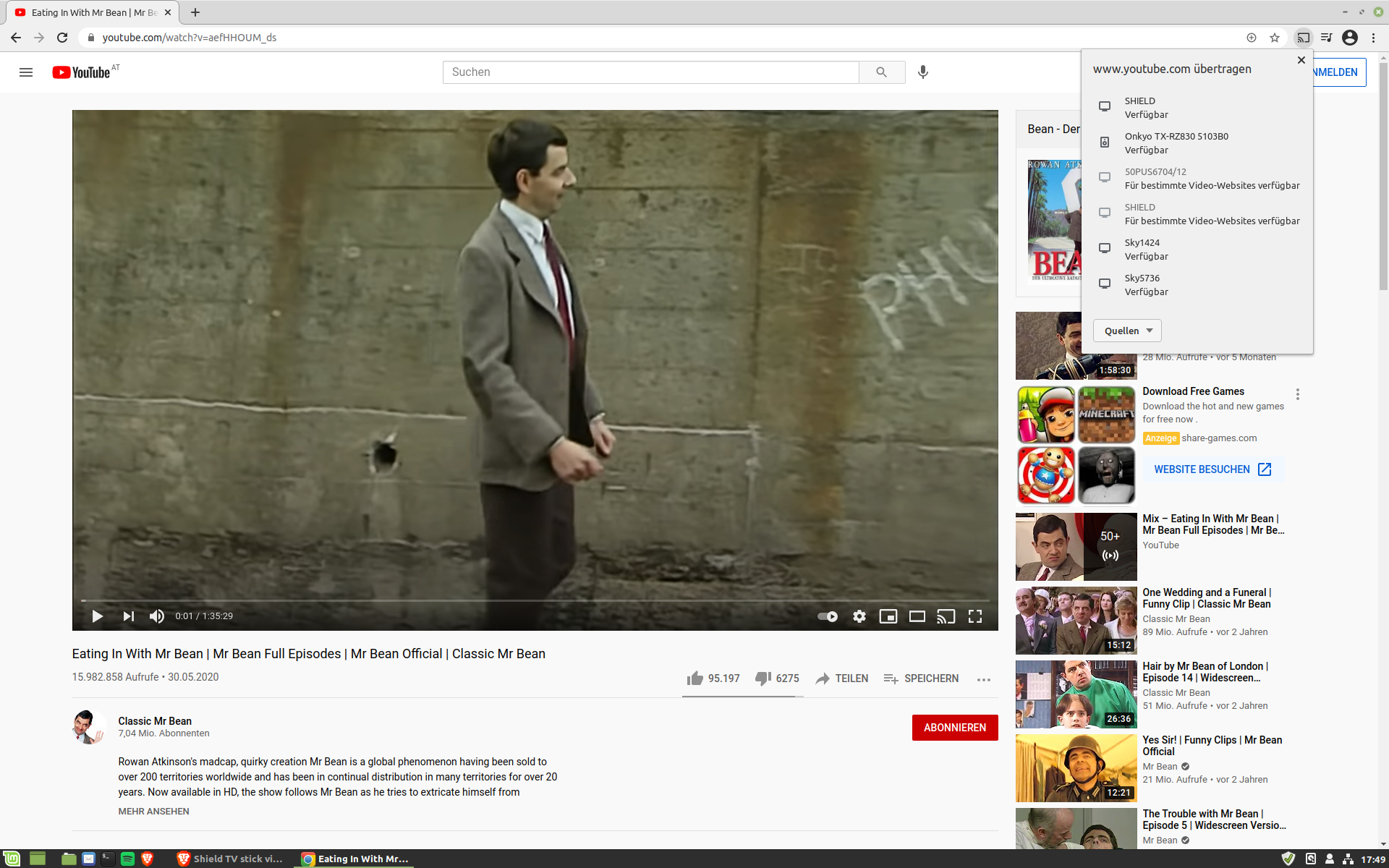Open Chrome three-dot menu
The width and height of the screenshot is (1389, 868).
tap(1373, 38)
